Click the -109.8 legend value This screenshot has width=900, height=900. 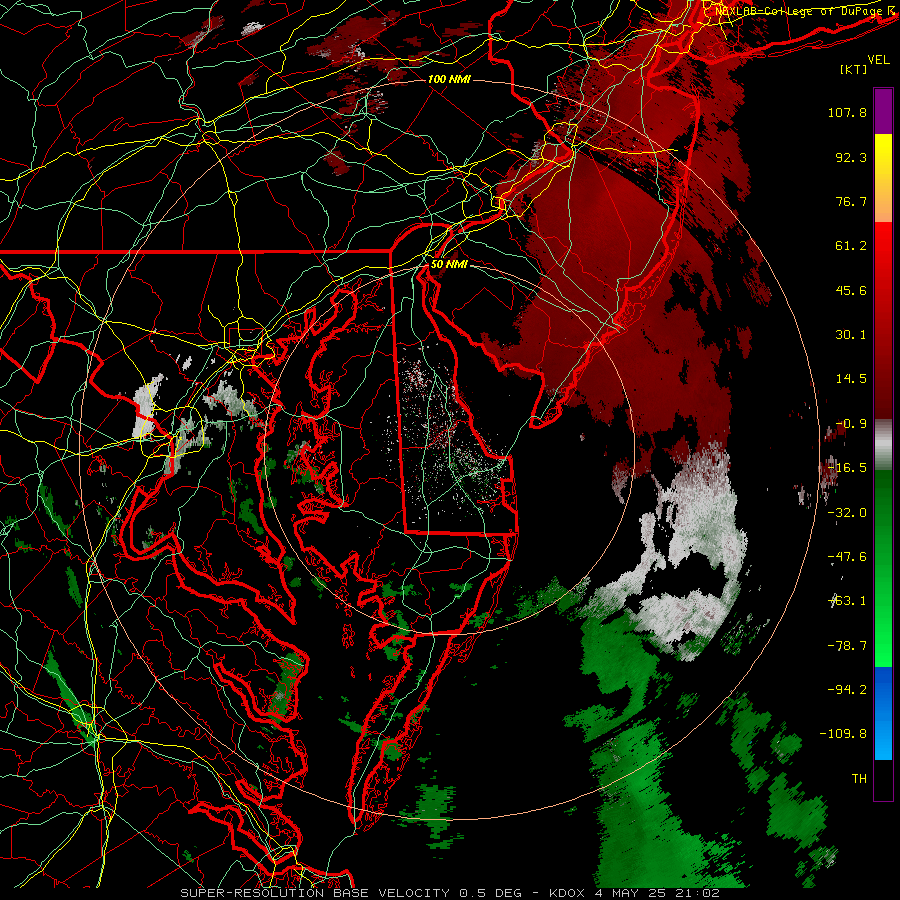pos(843,734)
